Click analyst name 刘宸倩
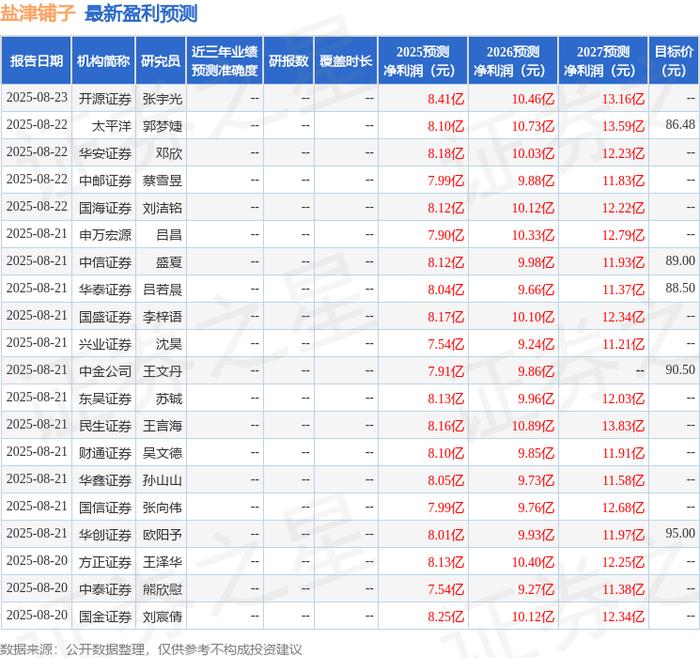The height and width of the screenshot is (658, 700). point(162,616)
